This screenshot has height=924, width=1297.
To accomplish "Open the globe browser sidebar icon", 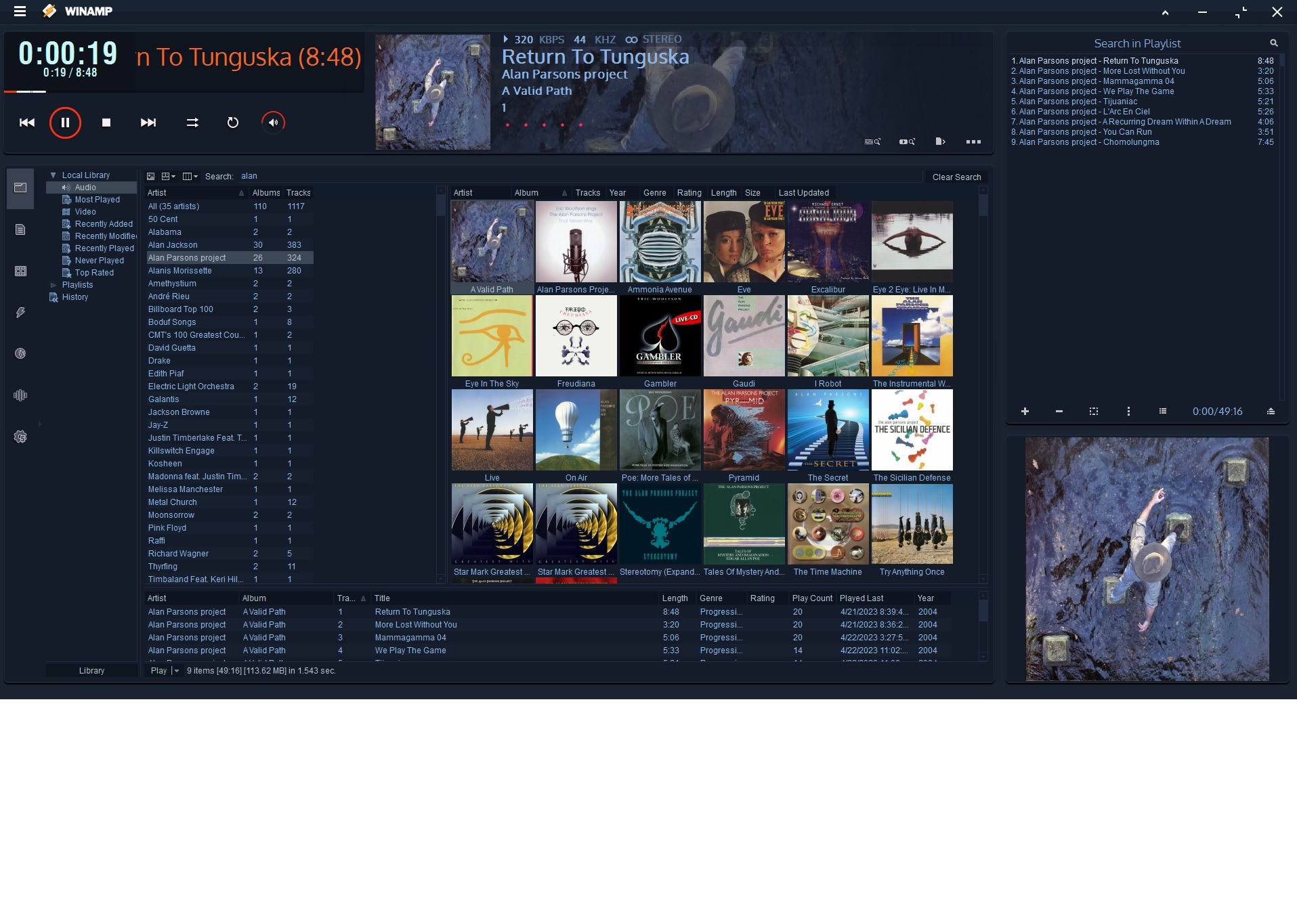I will coord(20,353).
